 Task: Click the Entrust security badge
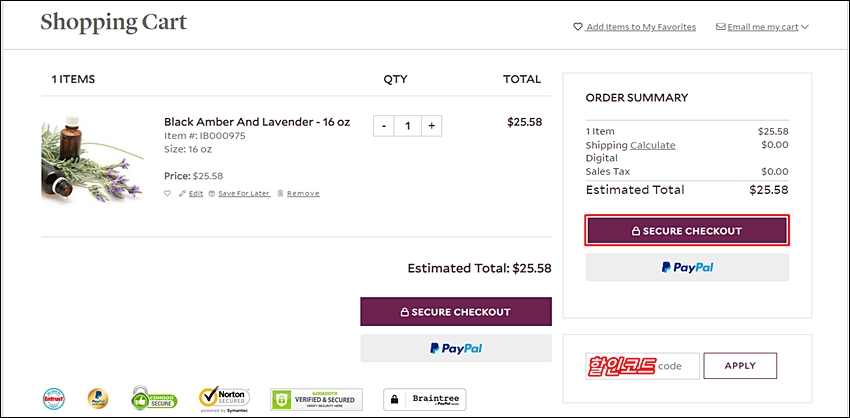coord(53,400)
